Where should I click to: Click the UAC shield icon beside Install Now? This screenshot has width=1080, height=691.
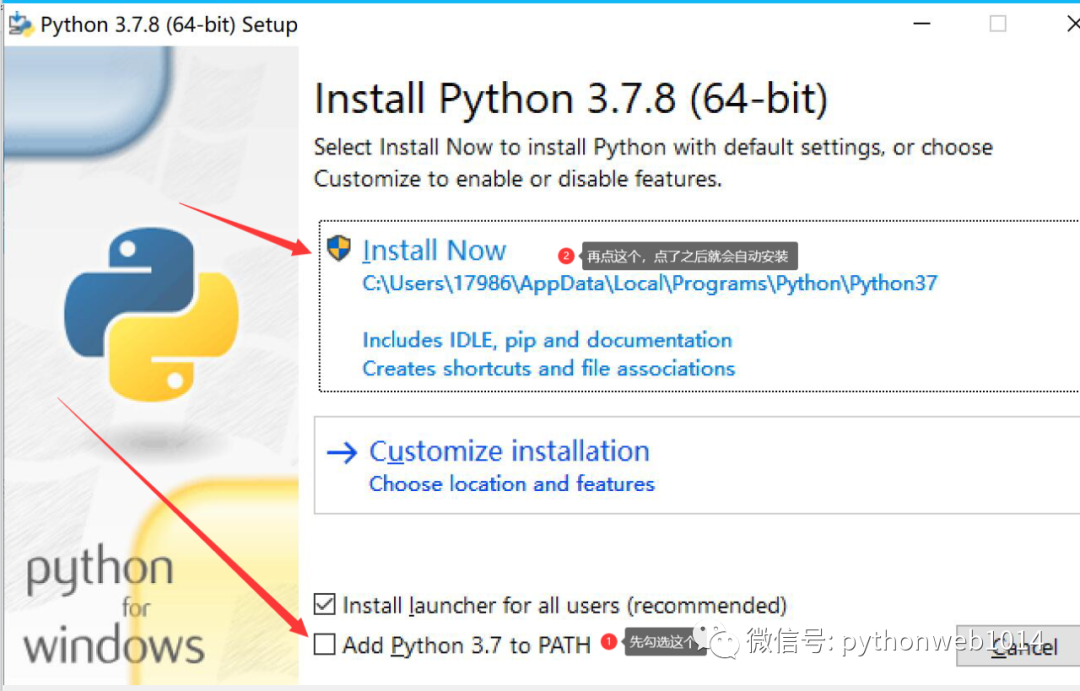[x=339, y=248]
